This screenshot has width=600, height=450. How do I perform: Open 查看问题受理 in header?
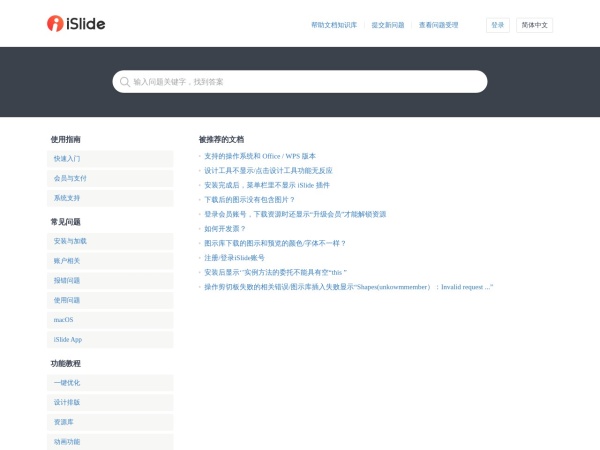click(439, 25)
